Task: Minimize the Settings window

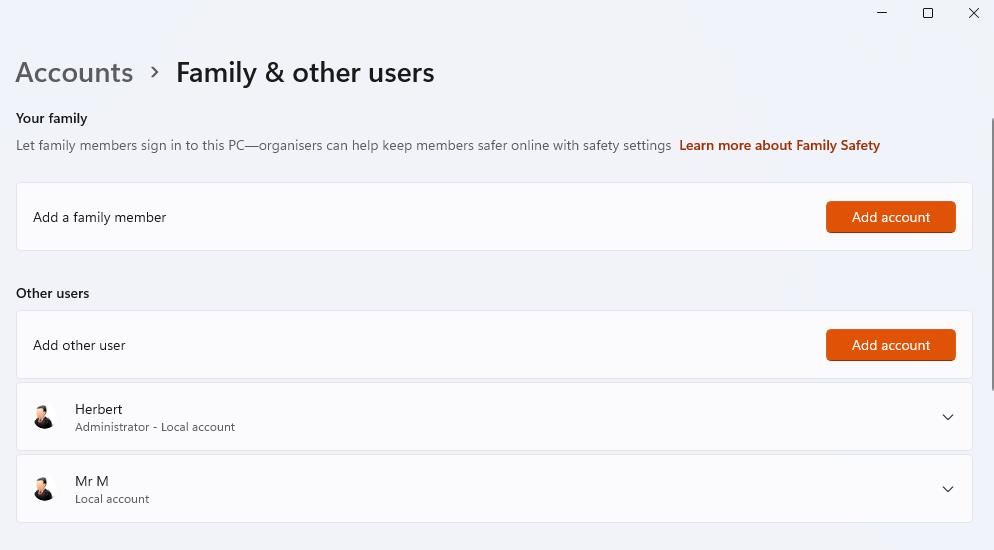Action: point(882,13)
